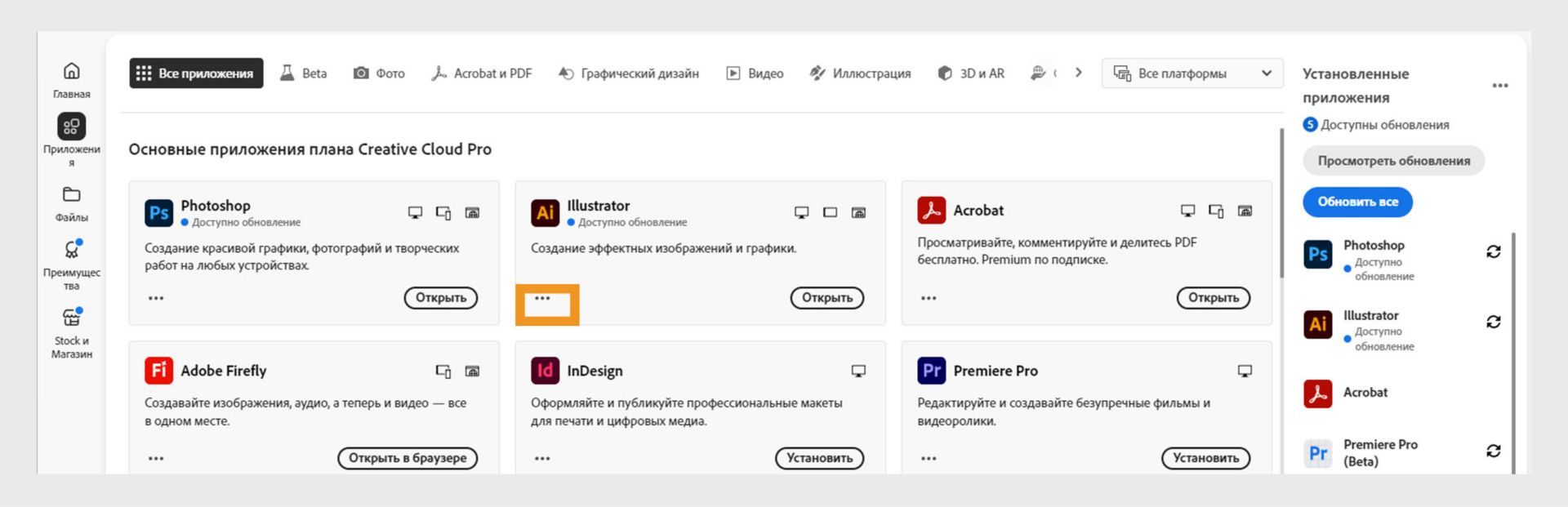
Task: Switch to the Фото category tab
Action: coord(379,73)
